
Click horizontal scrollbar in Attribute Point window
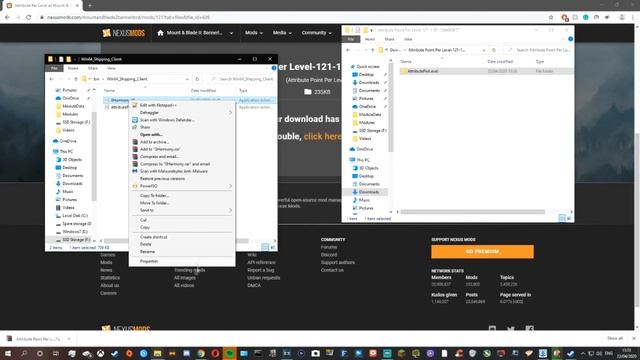coord(473,212)
